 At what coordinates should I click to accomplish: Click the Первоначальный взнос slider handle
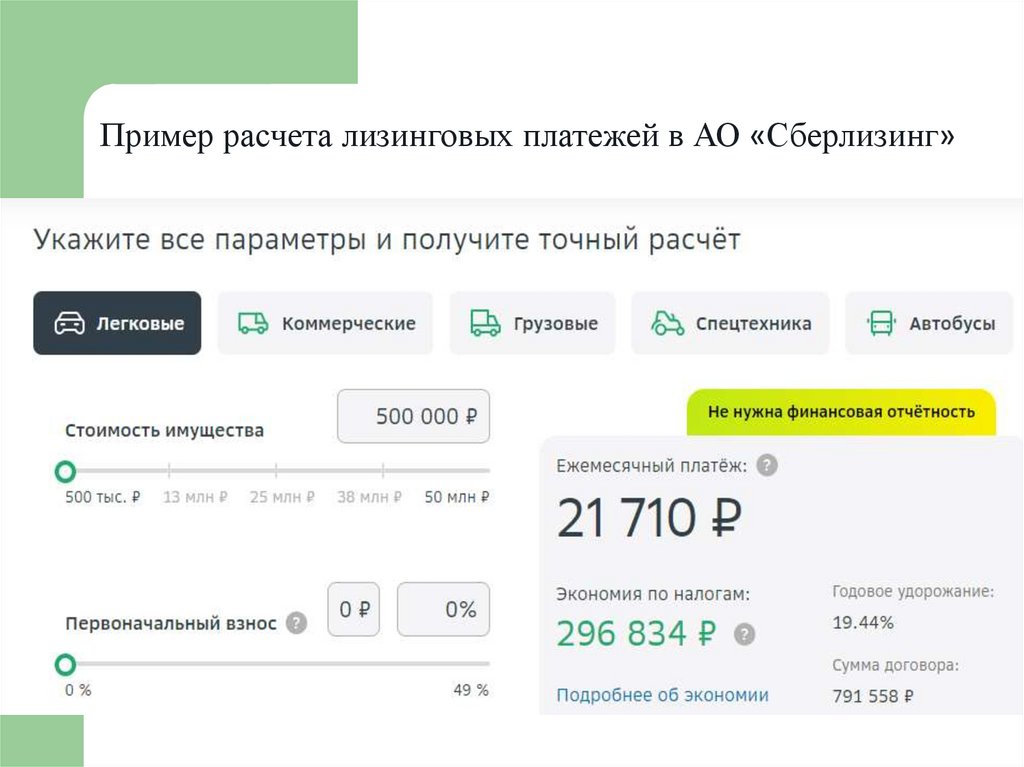[x=65, y=664]
